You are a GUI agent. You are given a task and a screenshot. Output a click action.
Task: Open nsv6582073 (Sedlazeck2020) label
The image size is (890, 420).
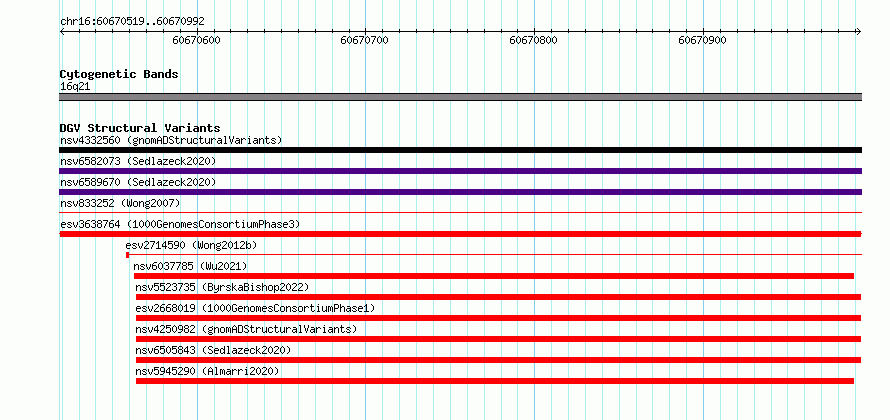138,161
